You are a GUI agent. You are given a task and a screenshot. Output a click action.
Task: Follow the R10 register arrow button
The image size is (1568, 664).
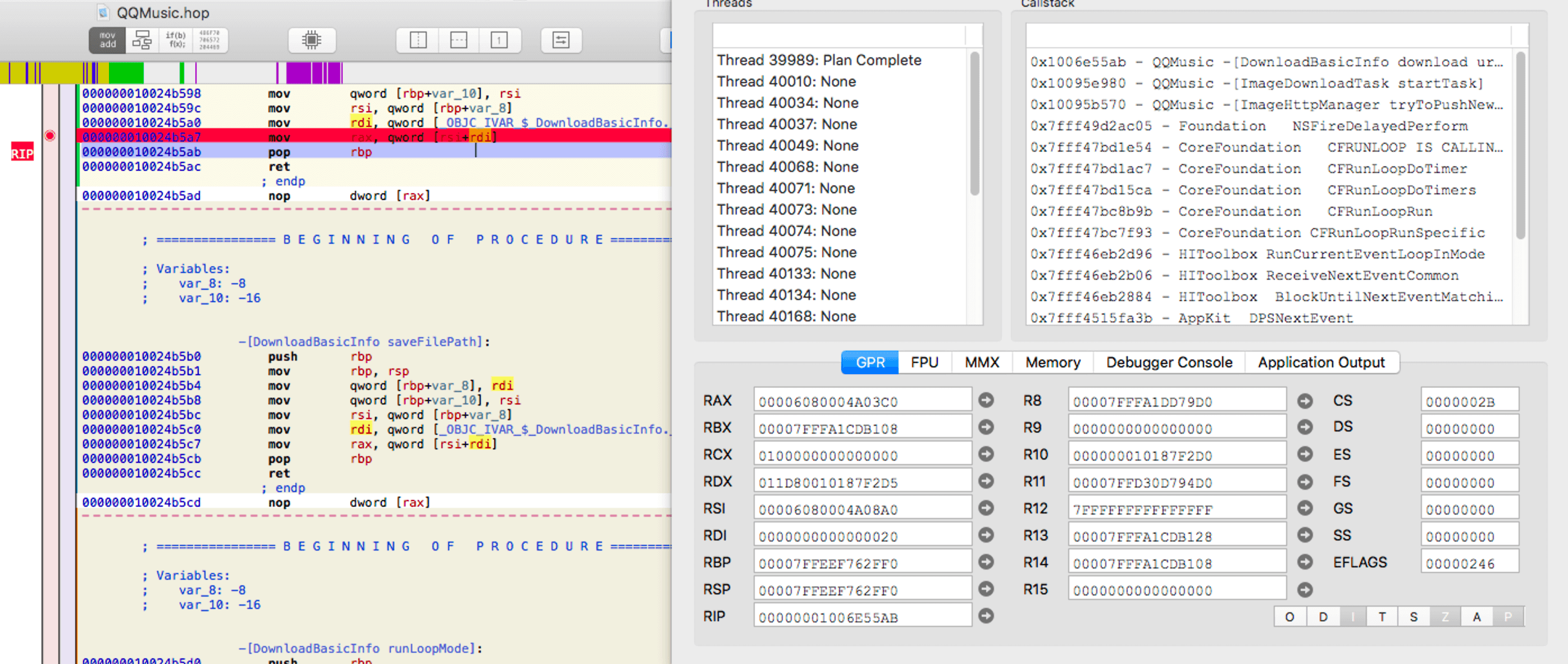(1305, 454)
